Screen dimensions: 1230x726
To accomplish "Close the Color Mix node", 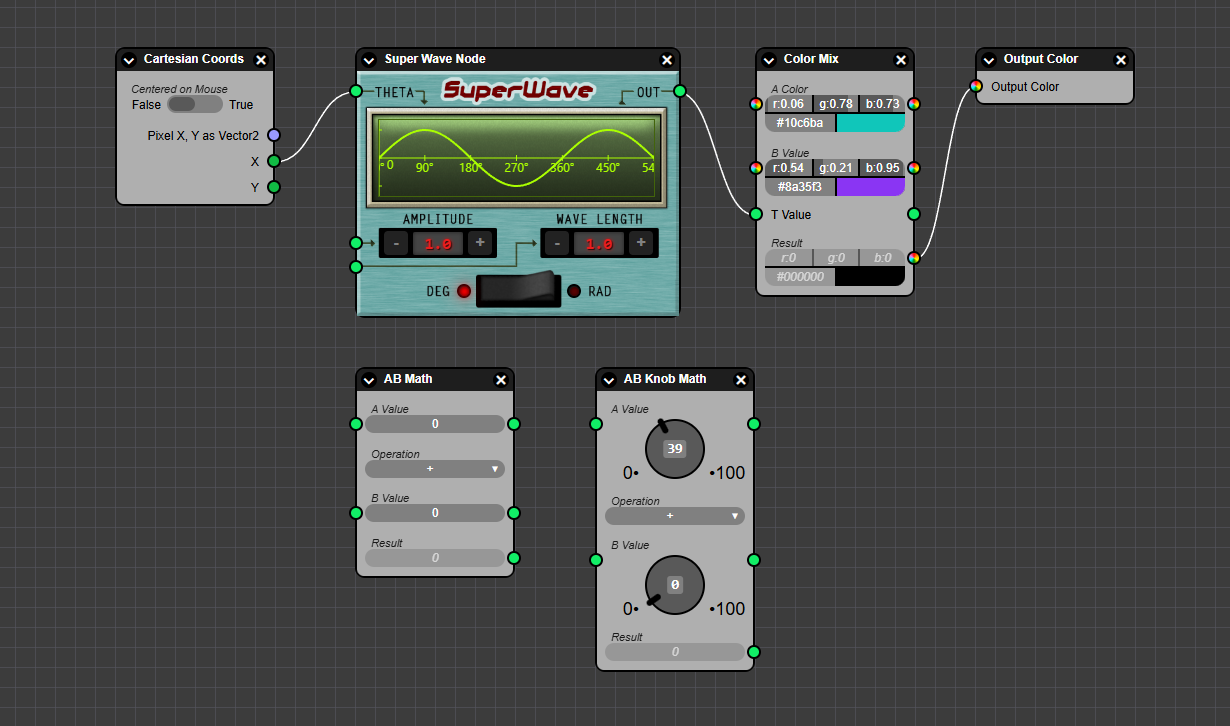I will [x=901, y=60].
